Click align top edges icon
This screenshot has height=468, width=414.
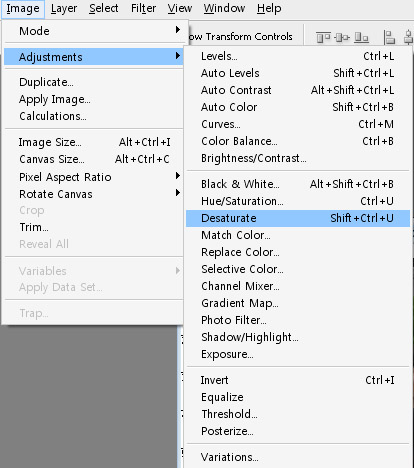(323, 37)
